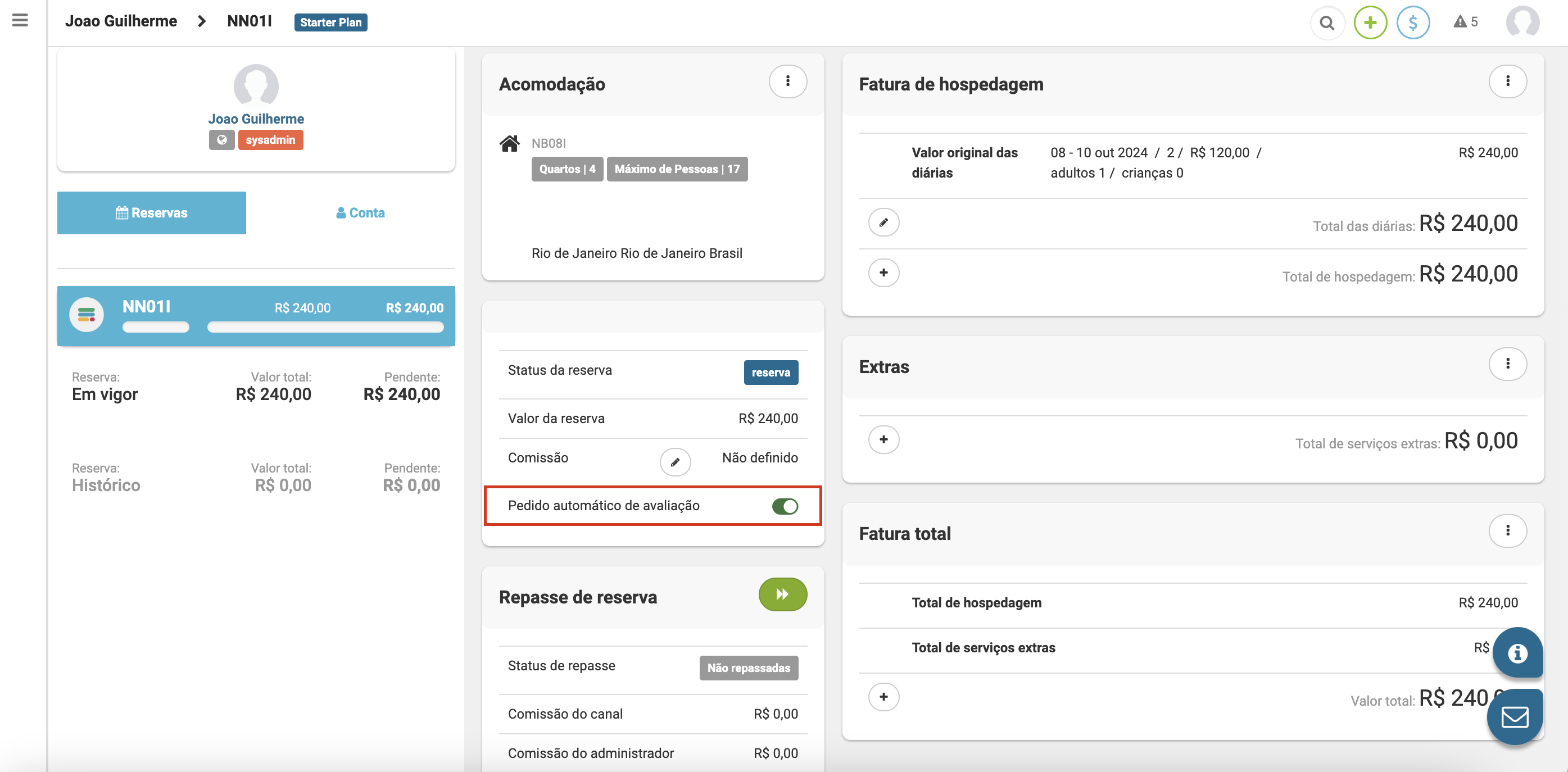Click the Joao Guilherme profile name link
The width and height of the screenshot is (1568, 772).
[256, 119]
